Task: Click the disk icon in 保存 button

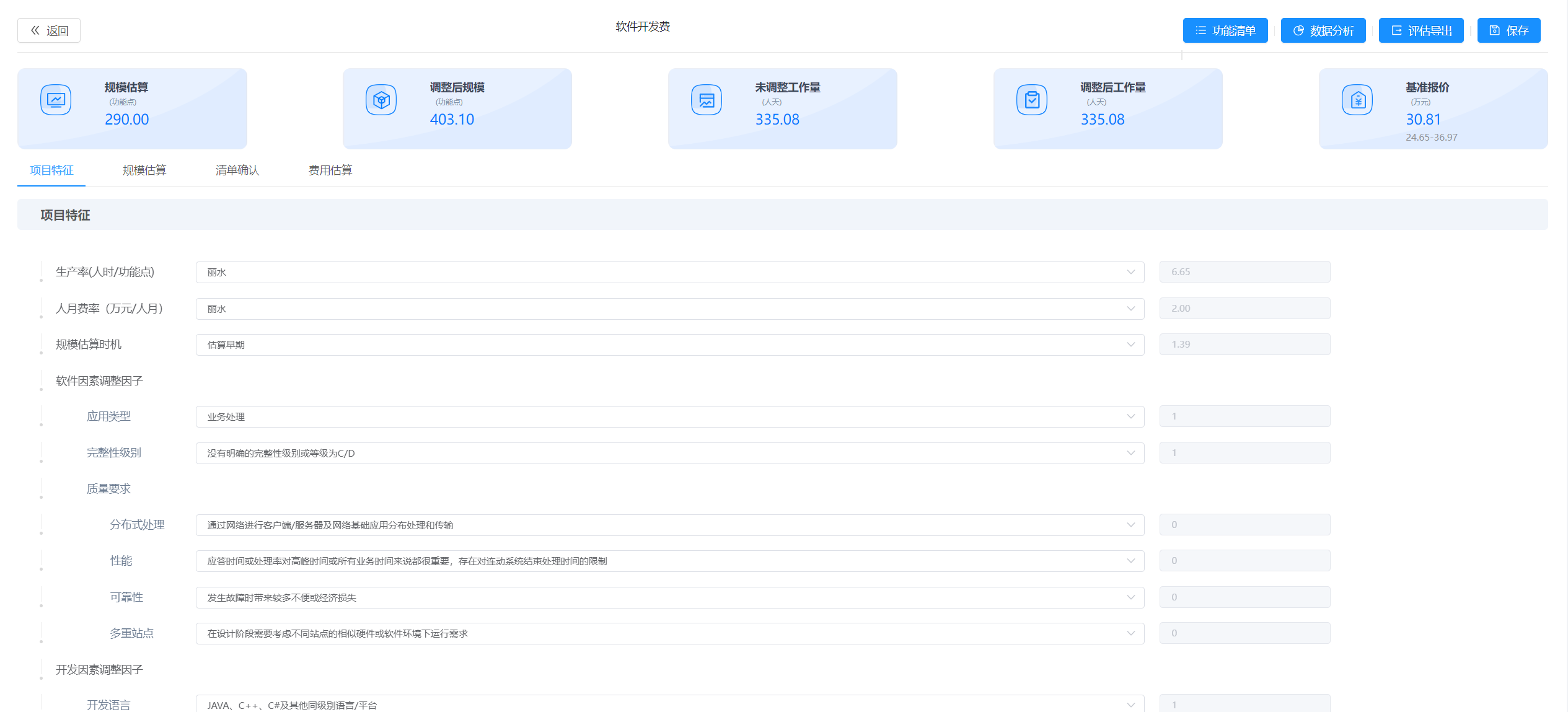Action: pyautogui.click(x=1494, y=30)
